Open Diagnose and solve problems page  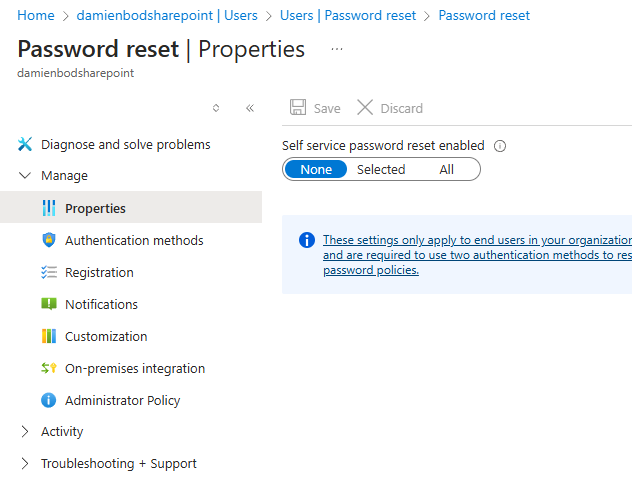click(x=126, y=144)
